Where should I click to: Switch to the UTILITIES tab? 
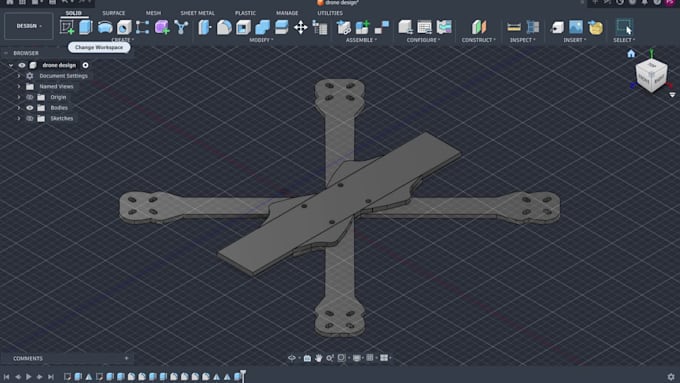pos(330,13)
